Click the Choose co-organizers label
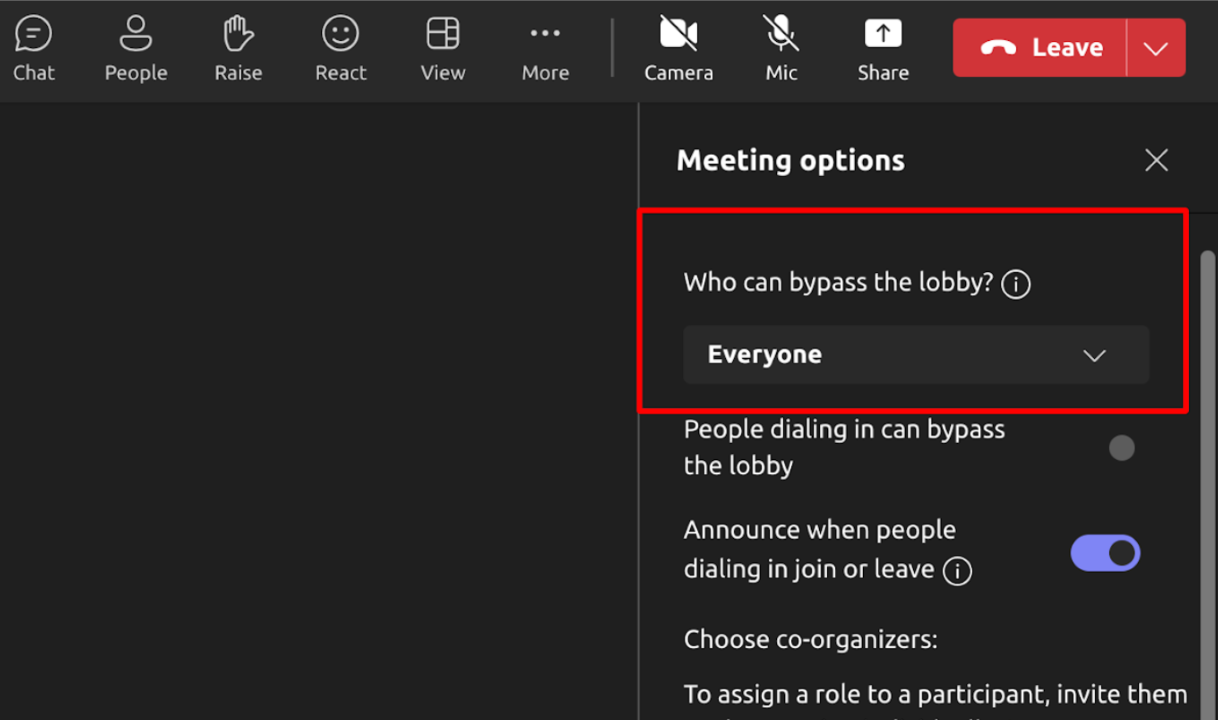 coord(810,639)
